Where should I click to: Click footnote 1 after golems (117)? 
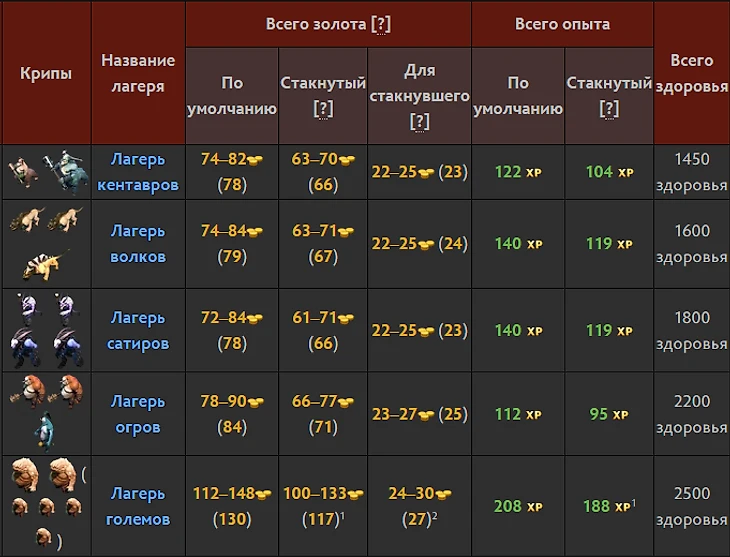(x=345, y=516)
